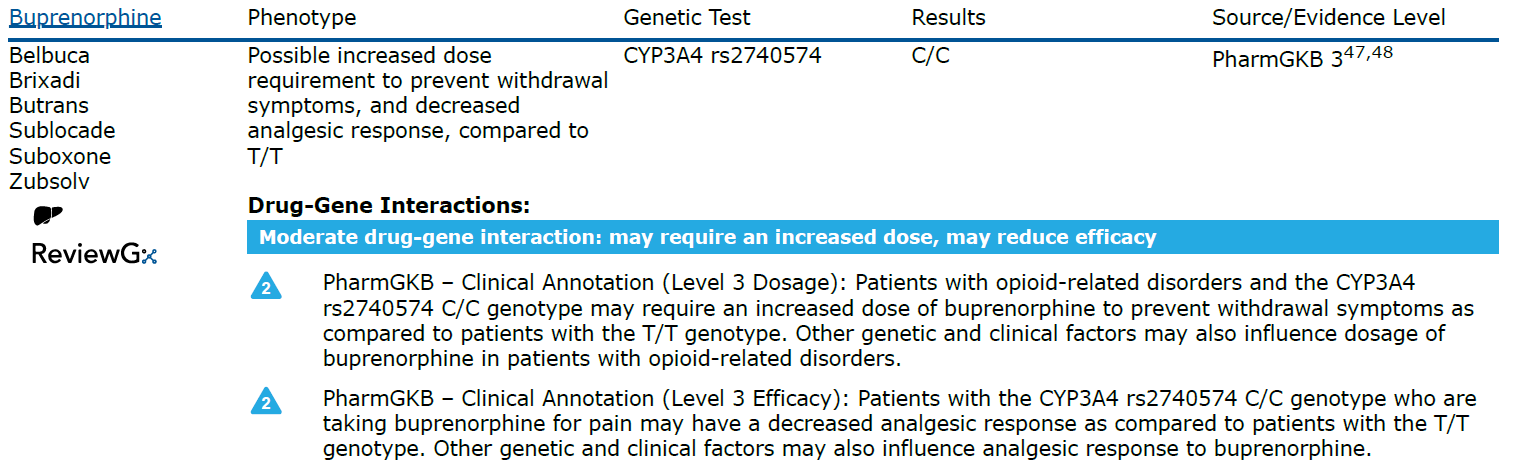
Task: Select the Zubsolv brand name
Action: click(49, 182)
